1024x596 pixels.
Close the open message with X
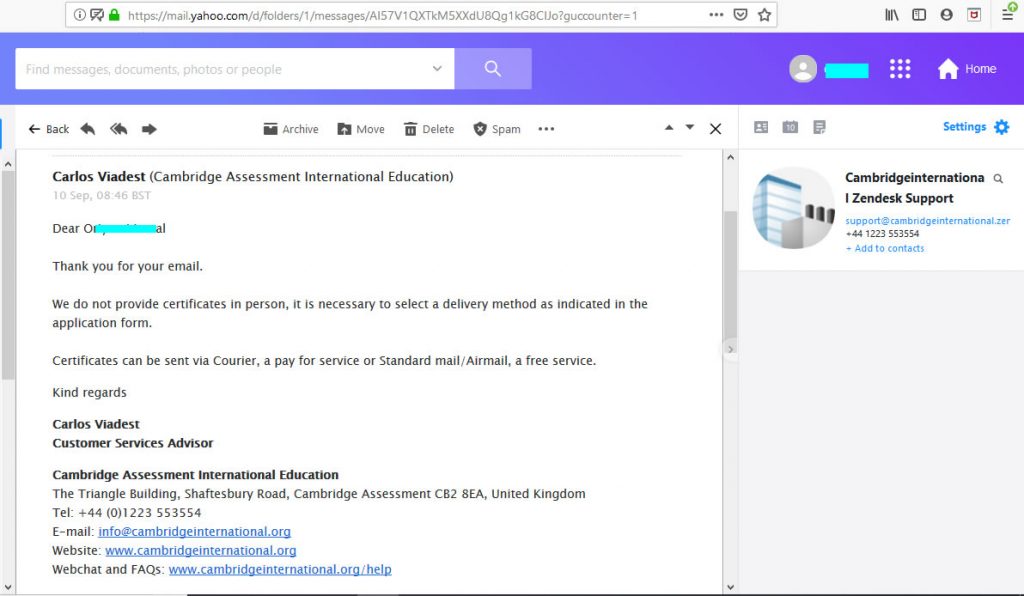[x=716, y=129]
